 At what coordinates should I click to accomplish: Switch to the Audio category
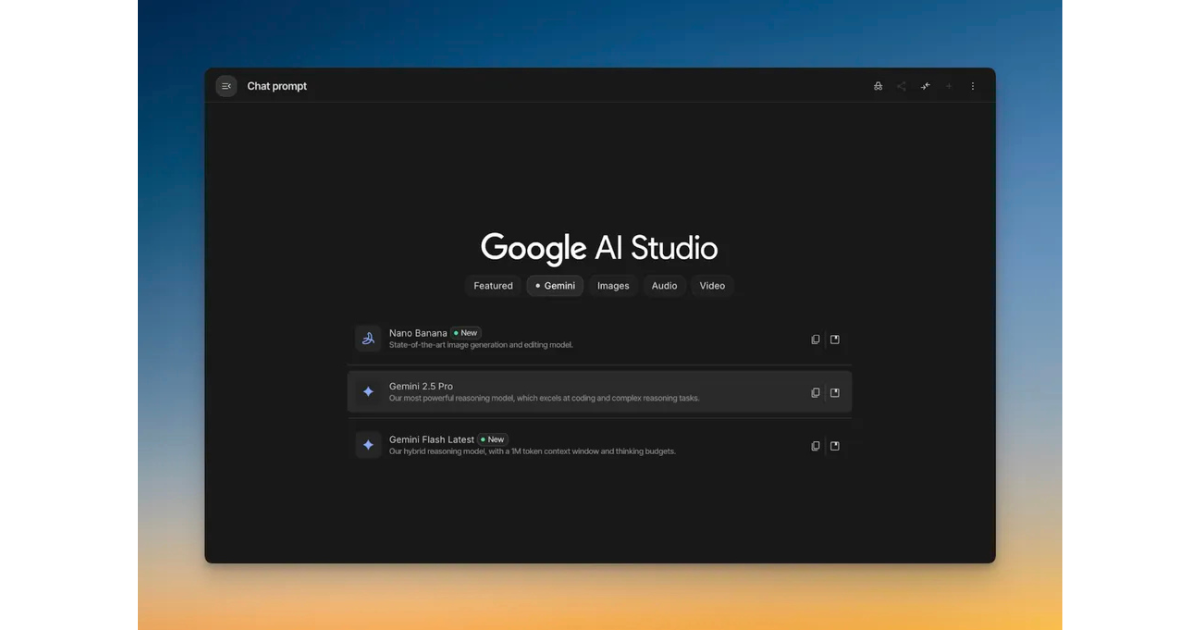click(x=664, y=286)
